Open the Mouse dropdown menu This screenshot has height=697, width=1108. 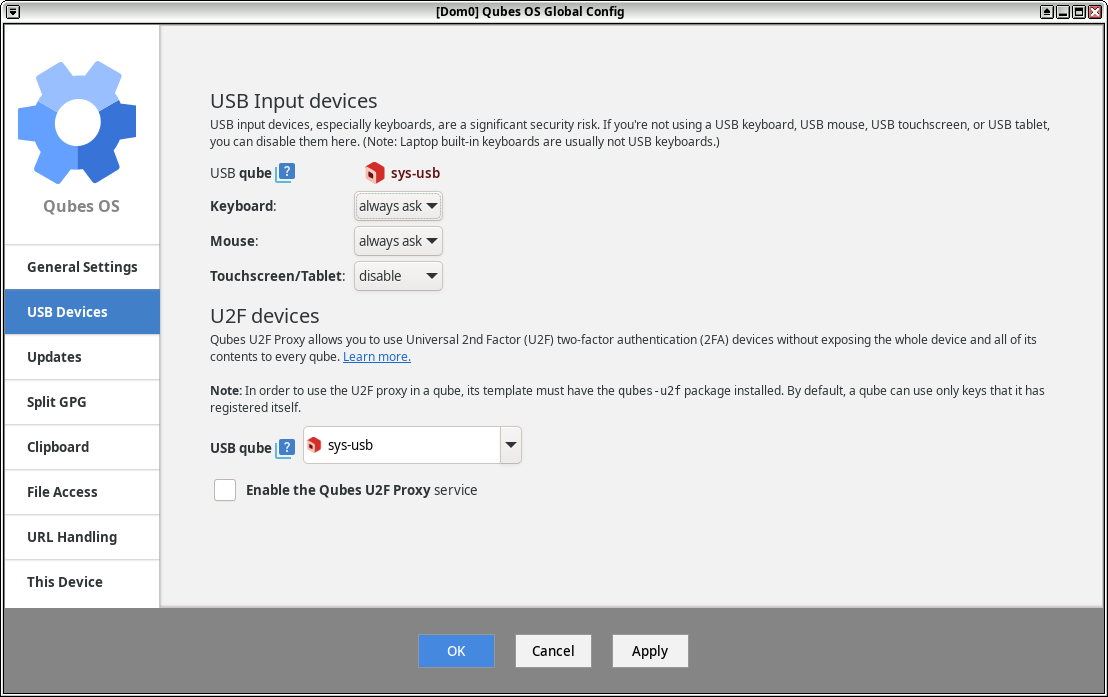397,240
